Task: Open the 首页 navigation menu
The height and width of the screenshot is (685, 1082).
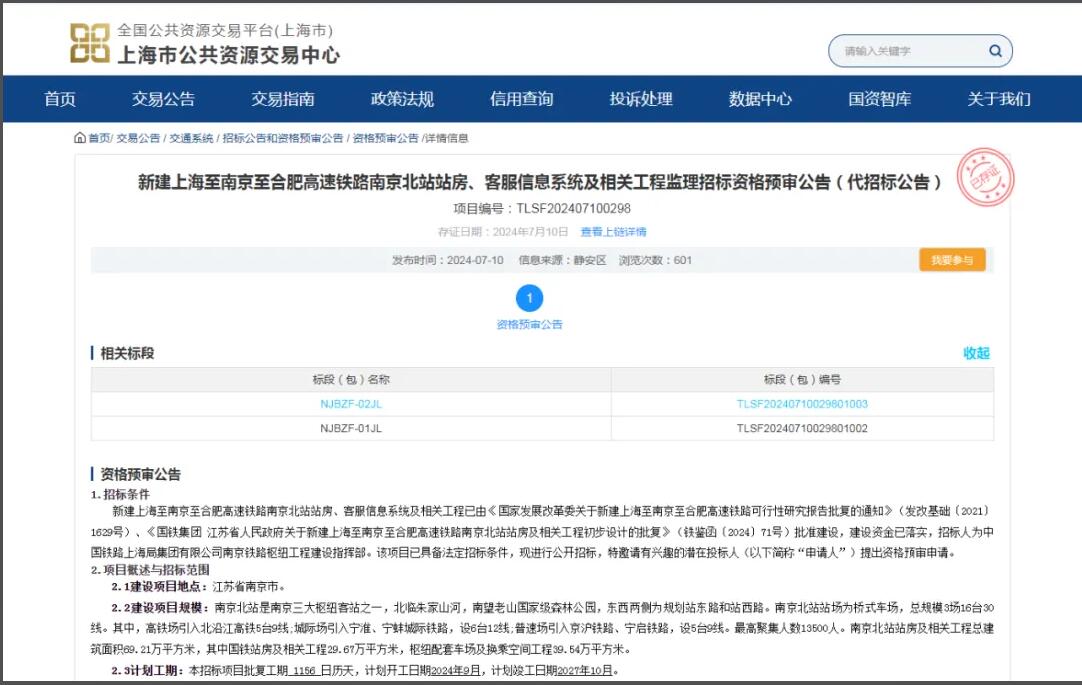Action: (60, 99)
